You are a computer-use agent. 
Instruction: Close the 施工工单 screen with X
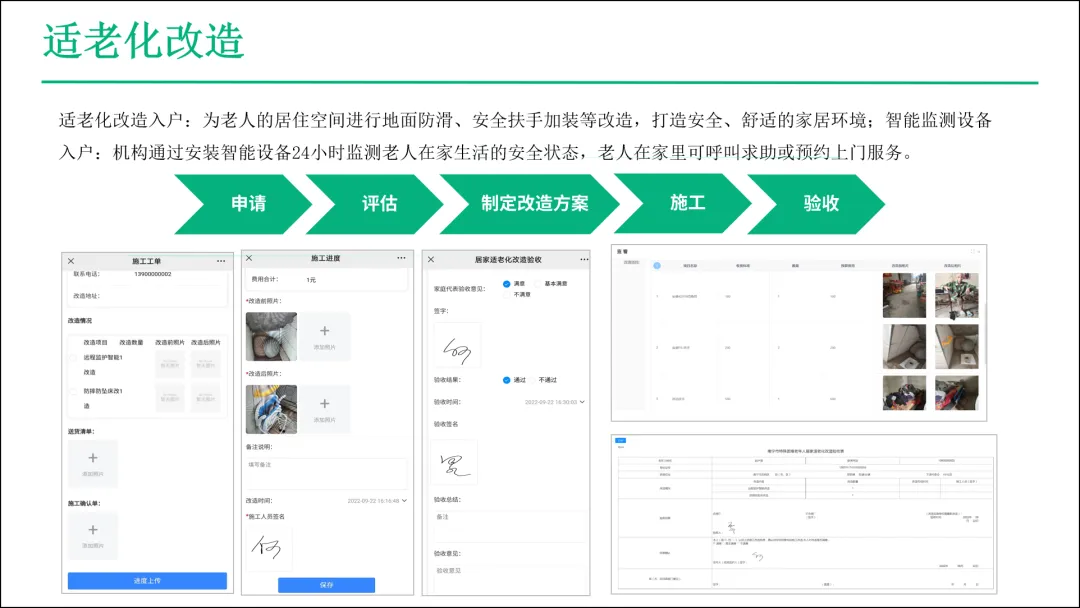[x=71, y=261]
